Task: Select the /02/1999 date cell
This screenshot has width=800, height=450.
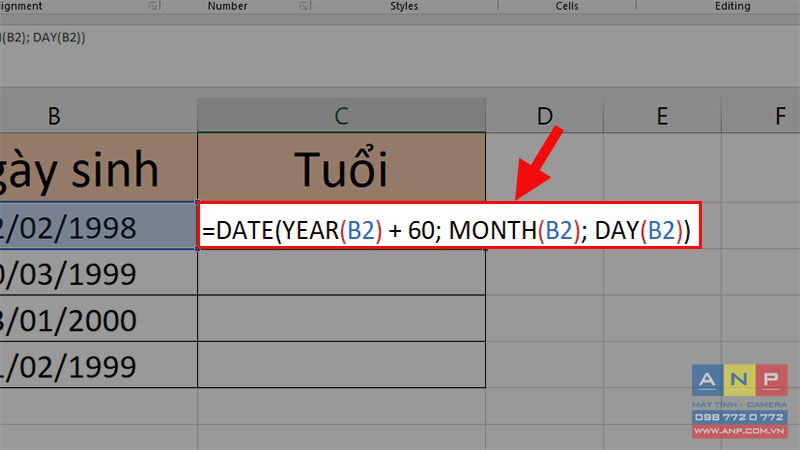Action: click(x=98, y=365)
